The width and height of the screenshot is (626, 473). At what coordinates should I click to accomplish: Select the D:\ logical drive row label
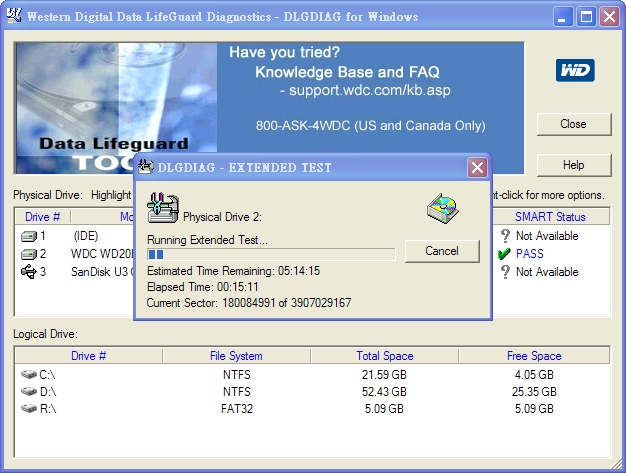48,392
